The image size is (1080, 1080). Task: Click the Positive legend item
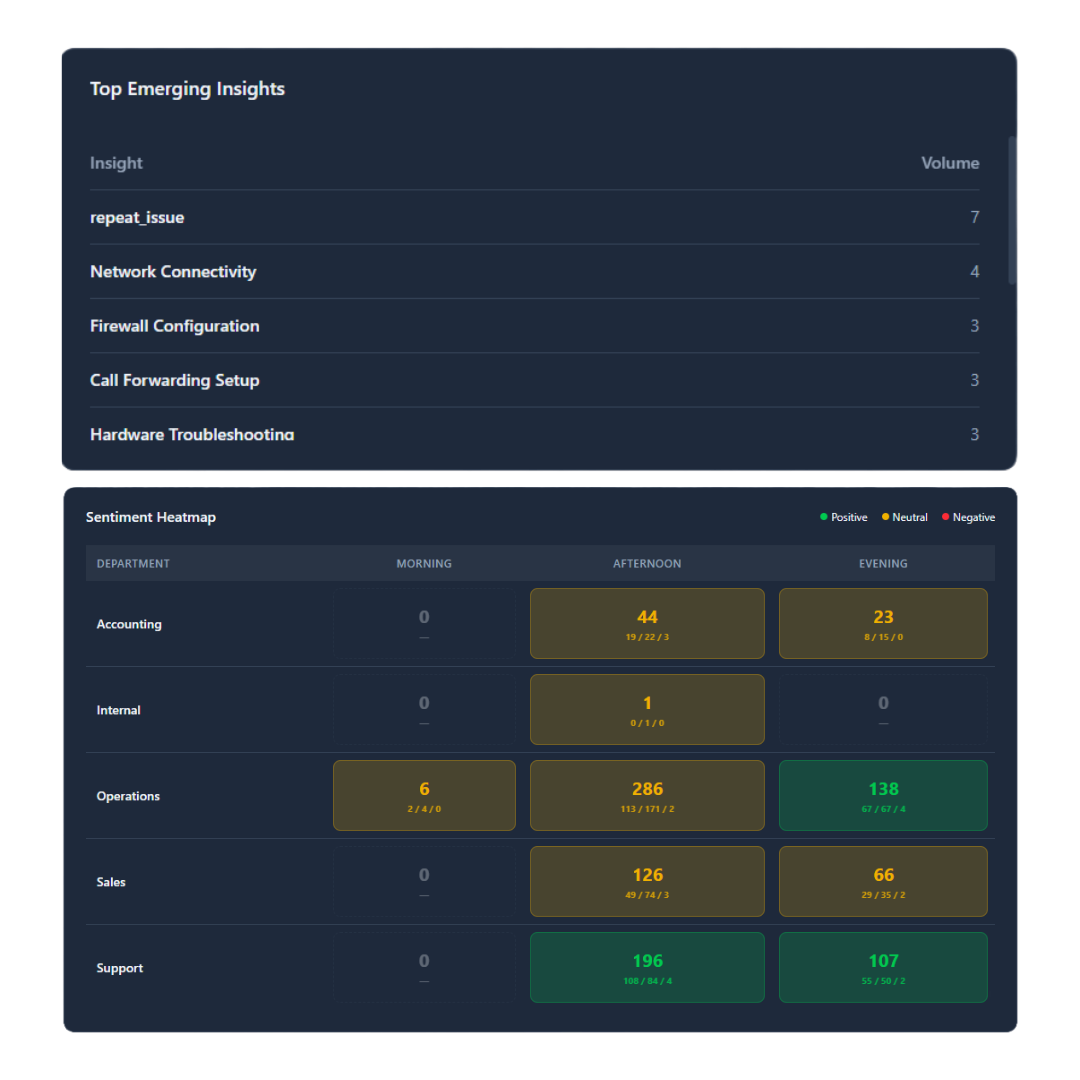844,517
